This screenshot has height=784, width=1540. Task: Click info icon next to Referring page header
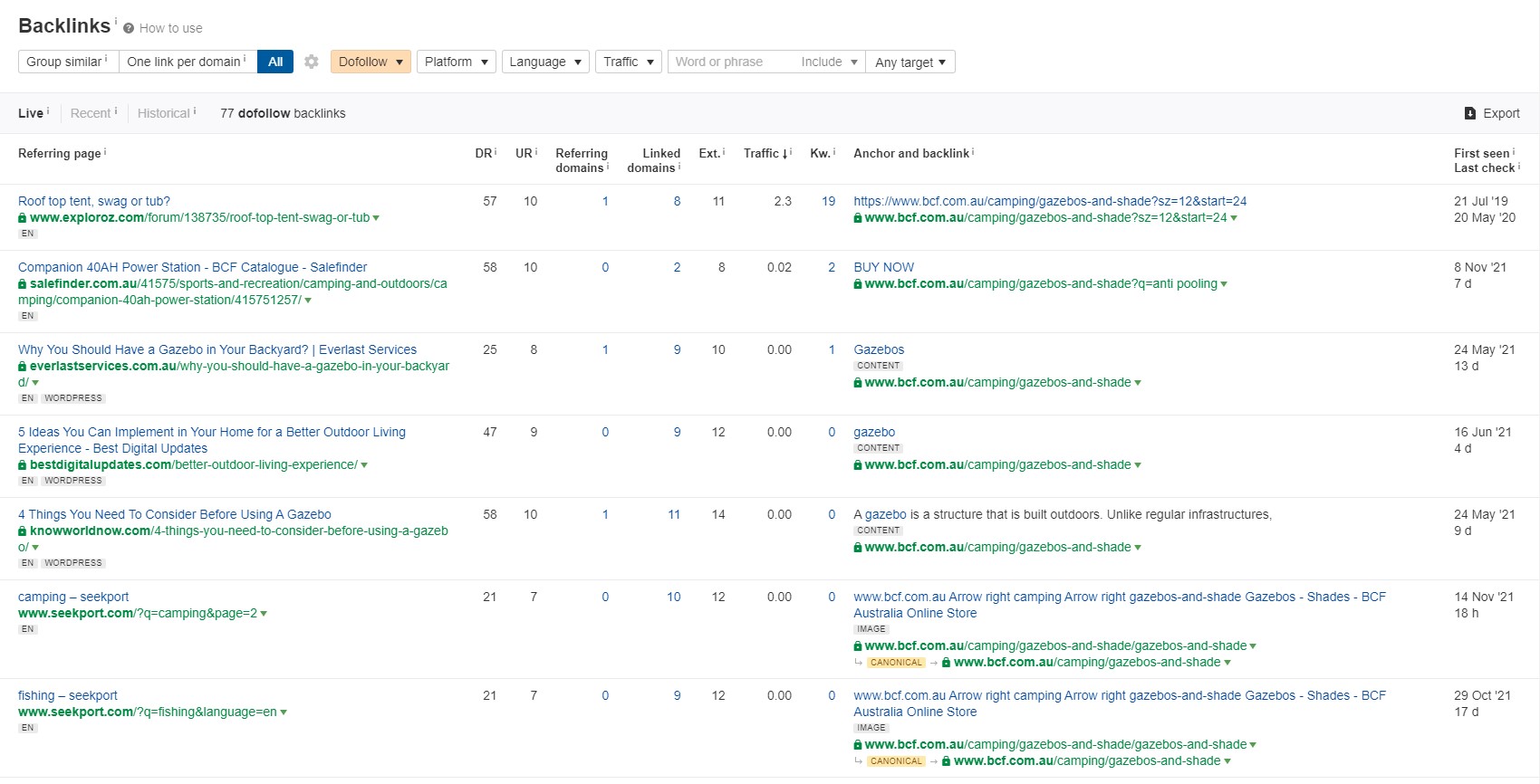pos(105,151)
